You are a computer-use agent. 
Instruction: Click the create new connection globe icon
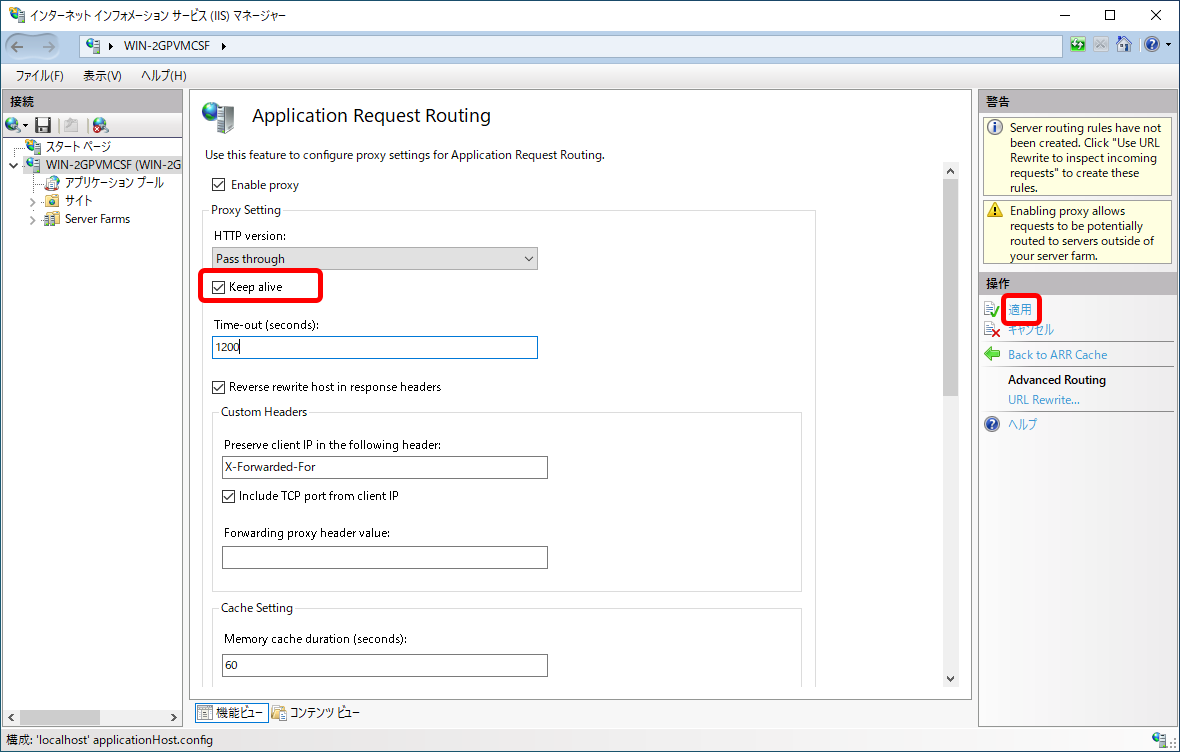pos(14,125)
